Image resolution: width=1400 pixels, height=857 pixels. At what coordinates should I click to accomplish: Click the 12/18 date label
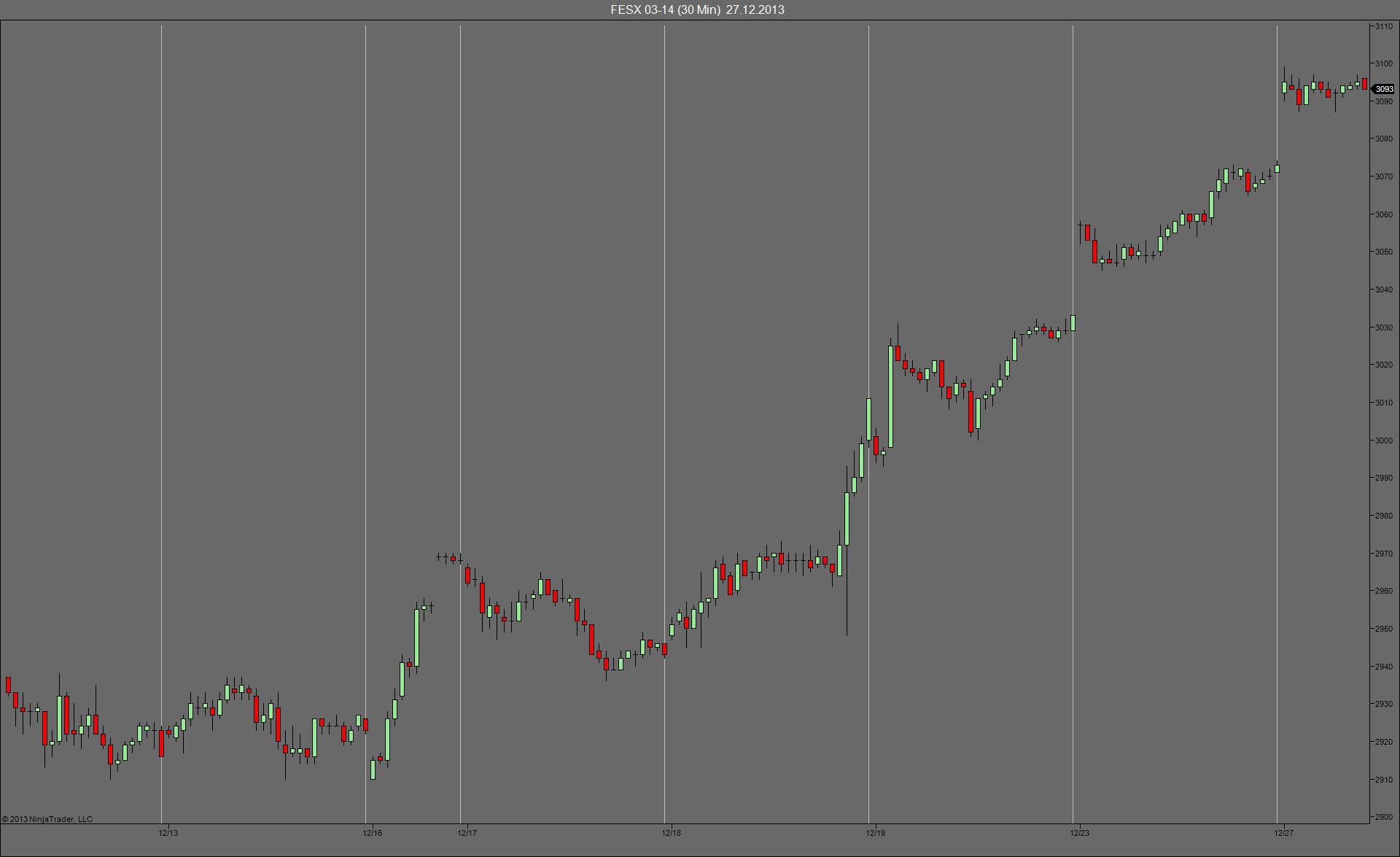tap(671, 832)
